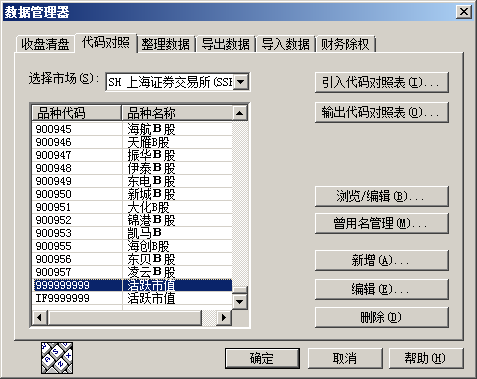Click the horizontal scroll left arrow

coord(40,317)
